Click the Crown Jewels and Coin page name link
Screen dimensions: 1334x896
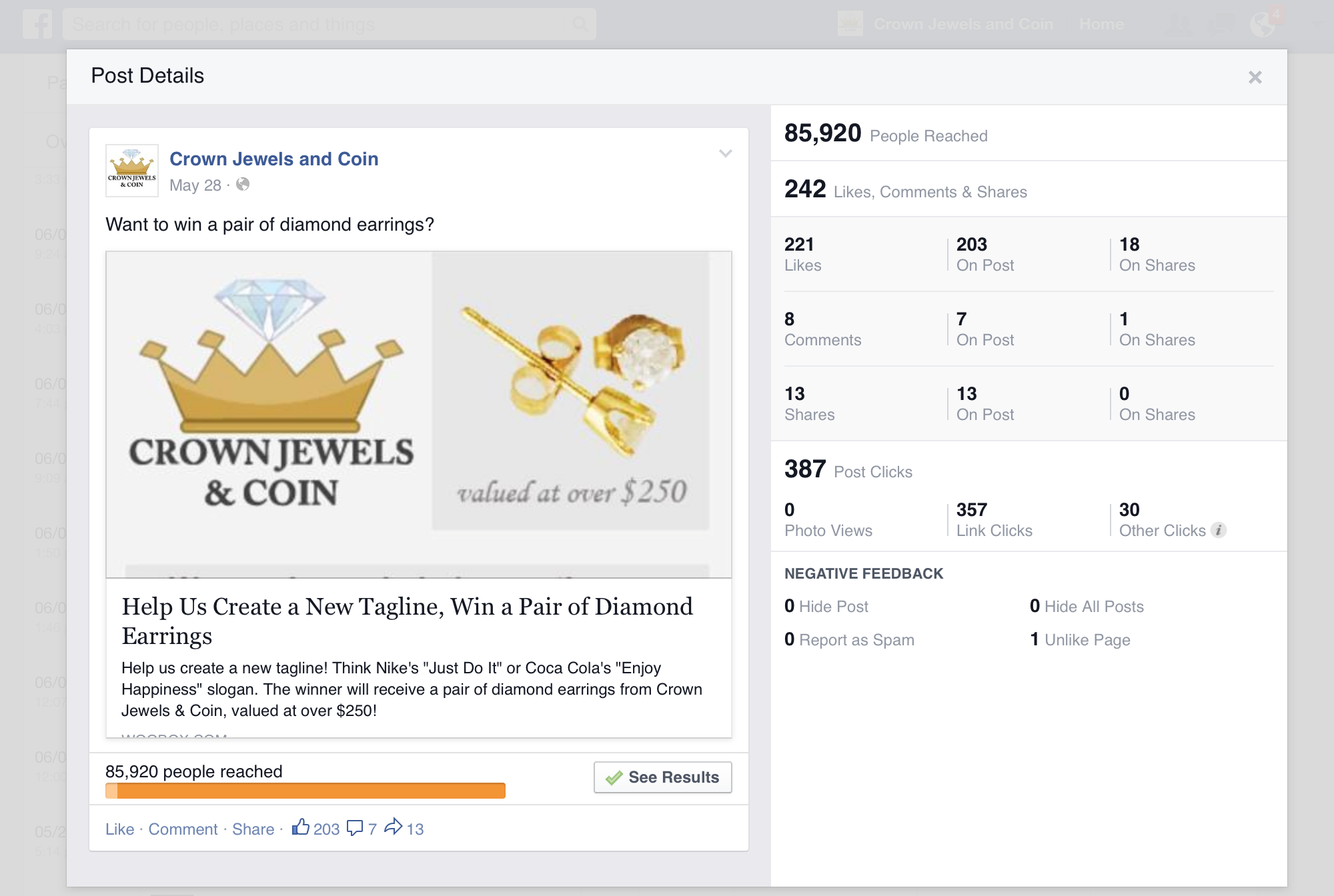click(x=273, y=159)
